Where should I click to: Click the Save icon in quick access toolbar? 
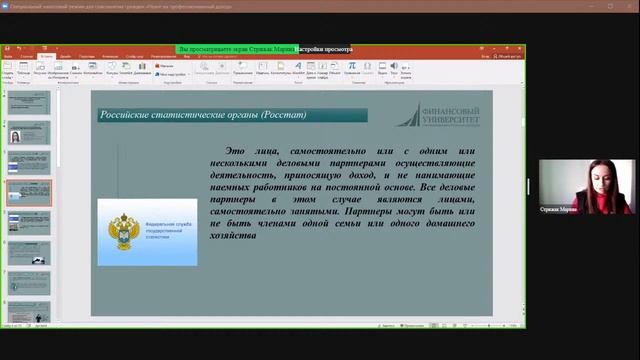click(7, 49)
